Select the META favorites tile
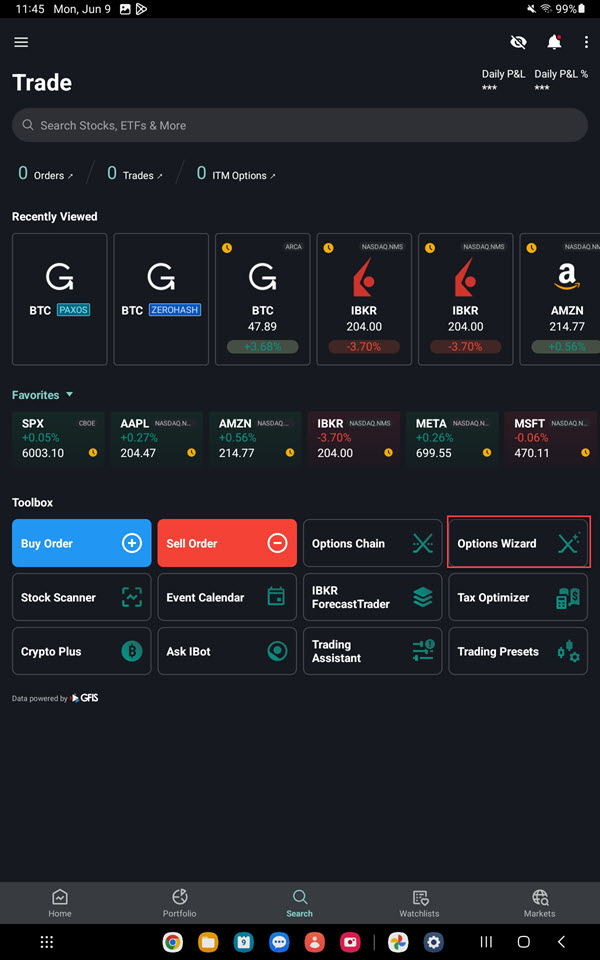Image resolution: width=600 pixels, height=960 pixels. pyautogui.click(x=452, y=439)
